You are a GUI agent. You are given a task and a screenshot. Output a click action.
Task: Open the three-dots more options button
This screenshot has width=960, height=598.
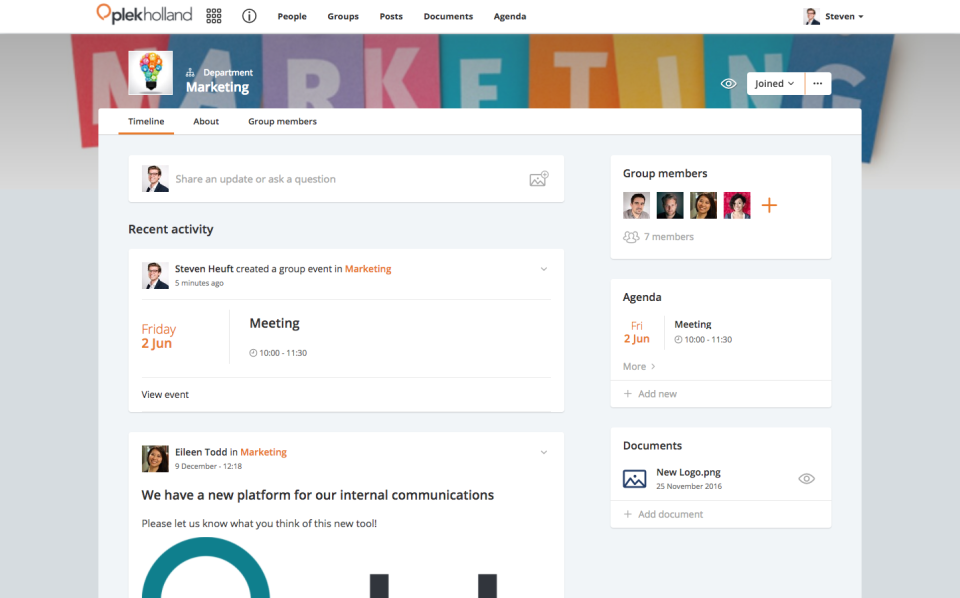pos(818,84)
